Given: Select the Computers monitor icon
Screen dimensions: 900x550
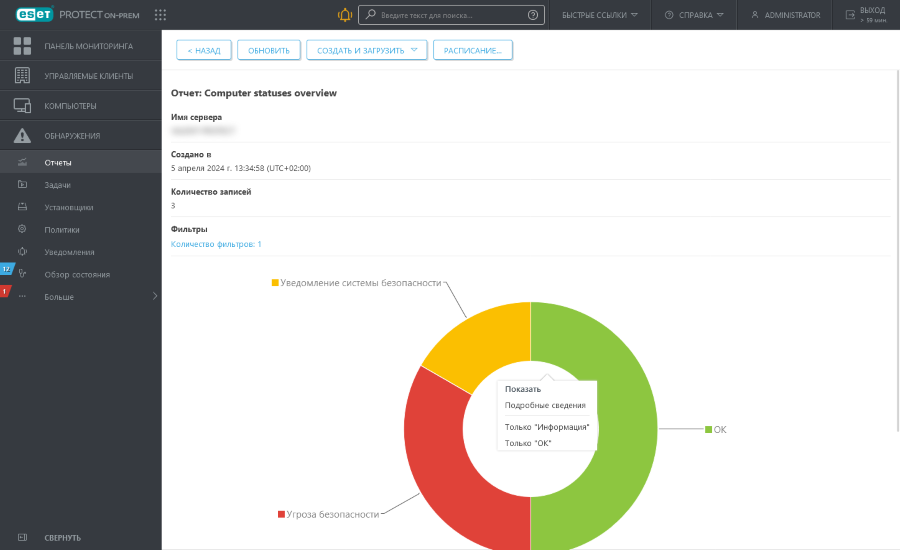Looking at the screenshot, I should (22, 106).
